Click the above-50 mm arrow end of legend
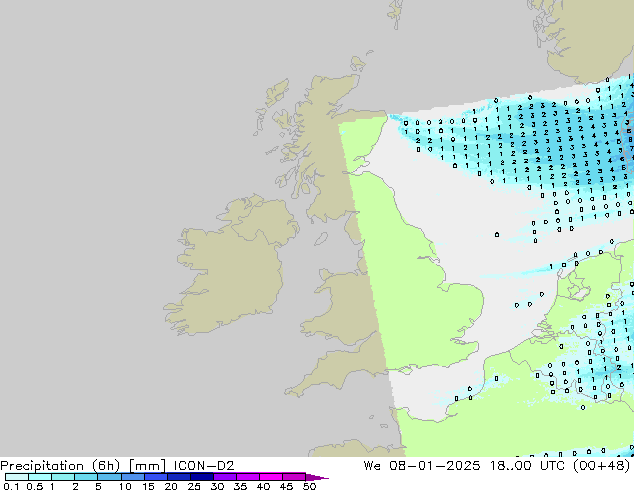The width and height of the screenshot is (634, 490). (317, 477)
